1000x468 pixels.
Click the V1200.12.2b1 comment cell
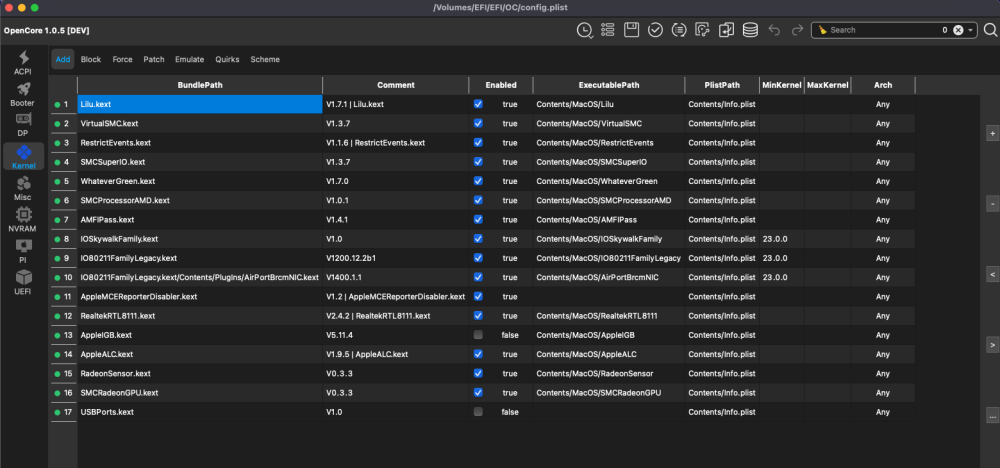395,258
